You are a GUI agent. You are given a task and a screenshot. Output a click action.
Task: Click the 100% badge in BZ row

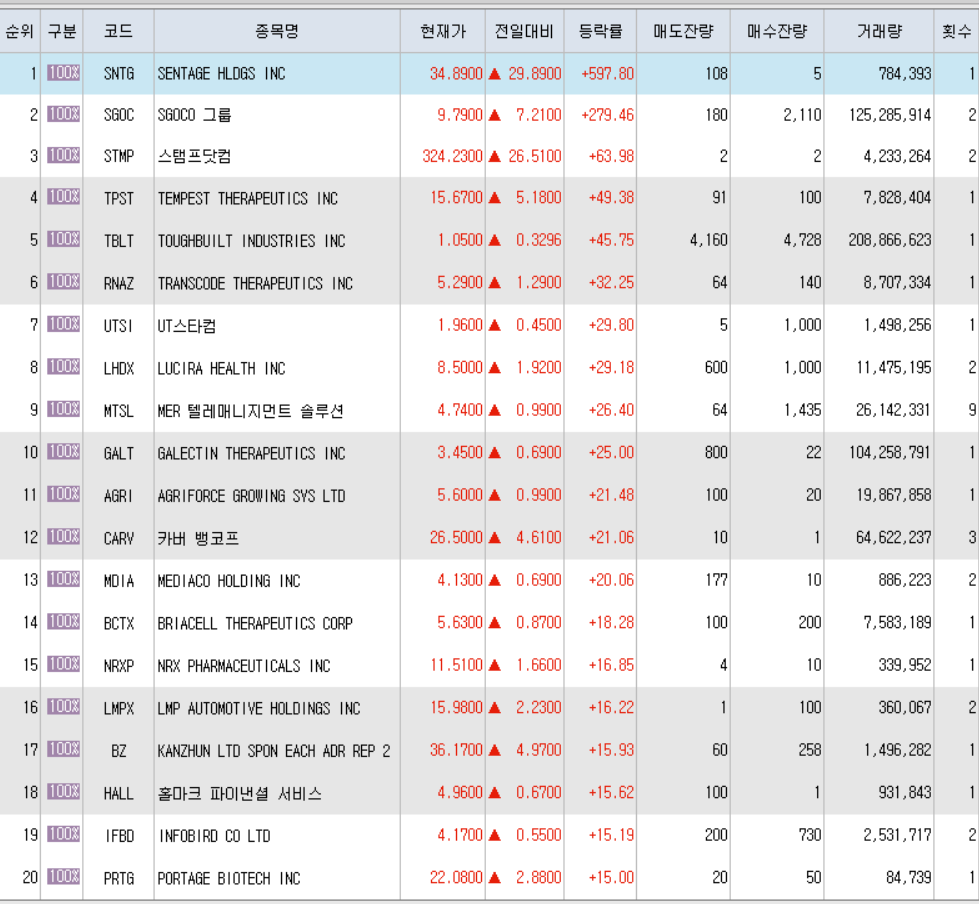[x=64, y=749]
